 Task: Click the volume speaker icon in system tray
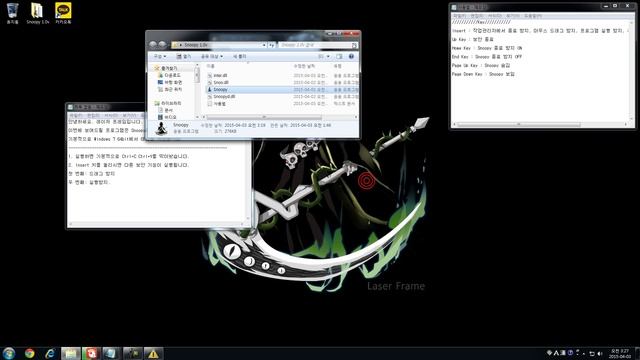point(600,353)
